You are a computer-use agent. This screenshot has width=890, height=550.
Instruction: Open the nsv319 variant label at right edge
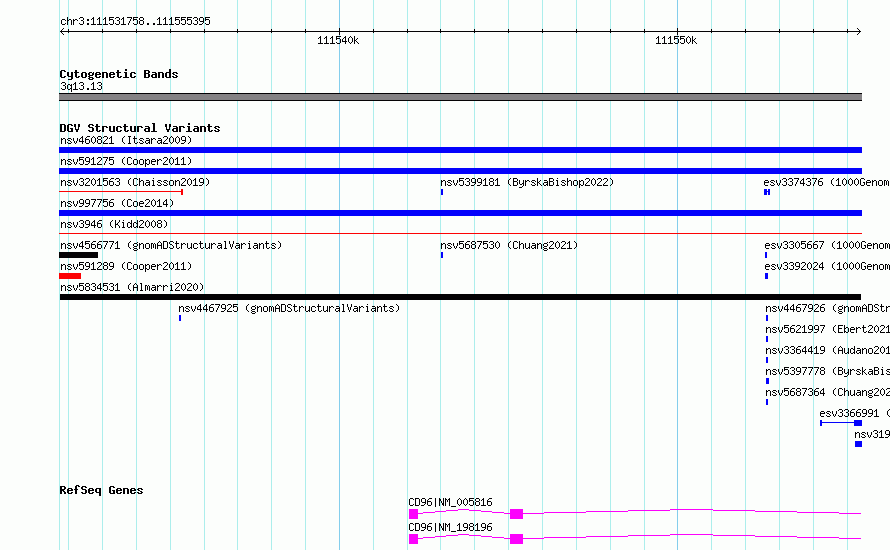click(x=872, y=434)
